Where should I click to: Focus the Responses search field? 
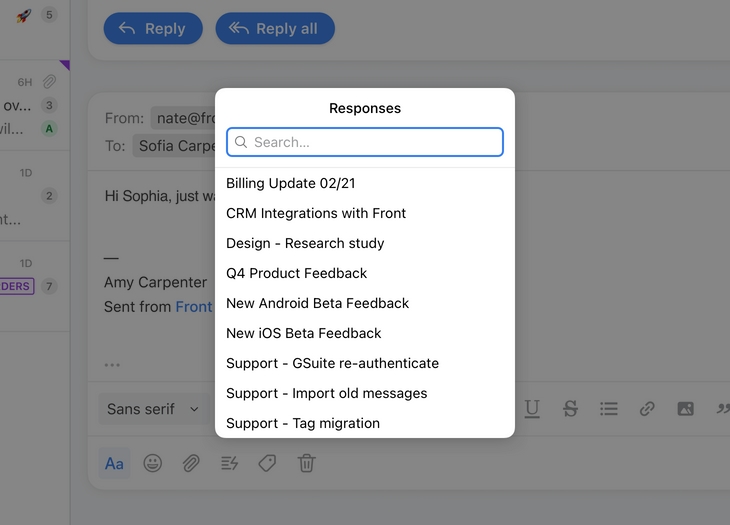[x=365, y=142]
